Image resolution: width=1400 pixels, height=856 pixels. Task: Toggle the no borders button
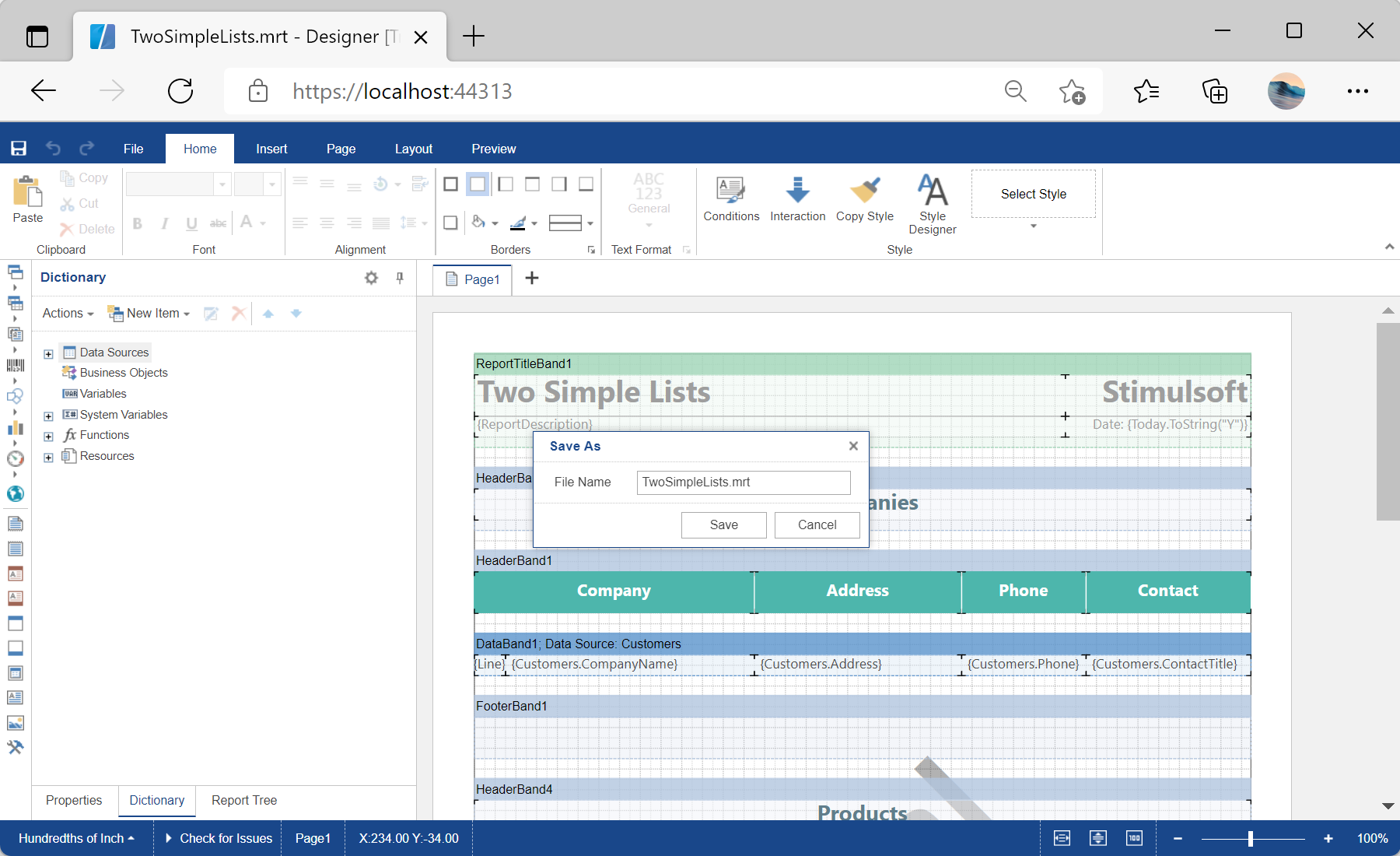[478, 184]
